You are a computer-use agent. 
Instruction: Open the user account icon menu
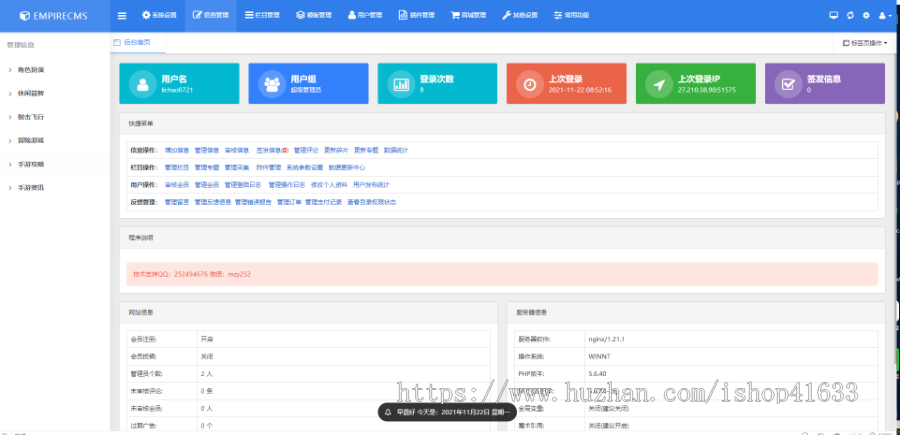click(x=884, y=15)
